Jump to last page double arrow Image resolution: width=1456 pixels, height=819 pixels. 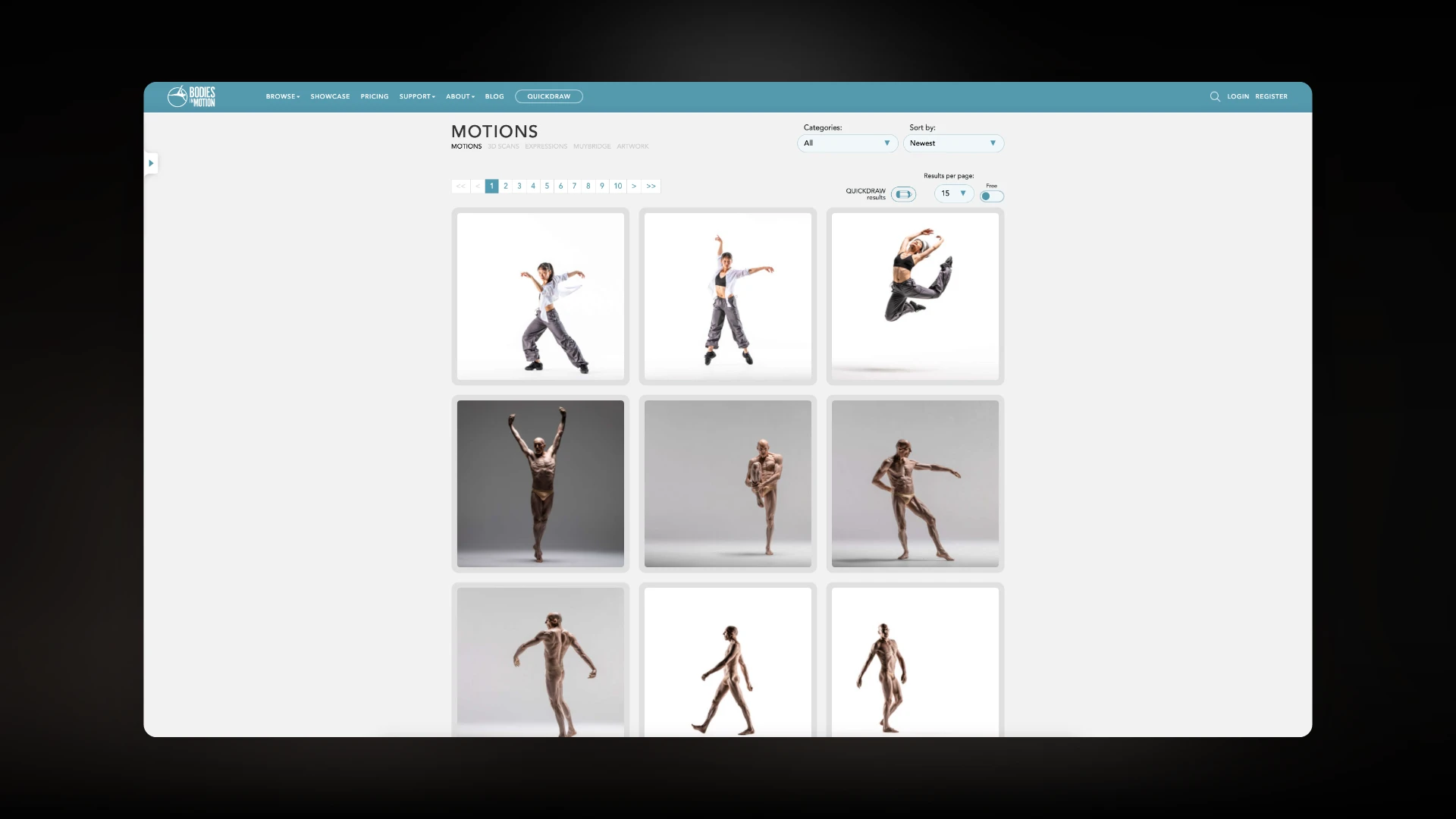[x=651, y=186]
